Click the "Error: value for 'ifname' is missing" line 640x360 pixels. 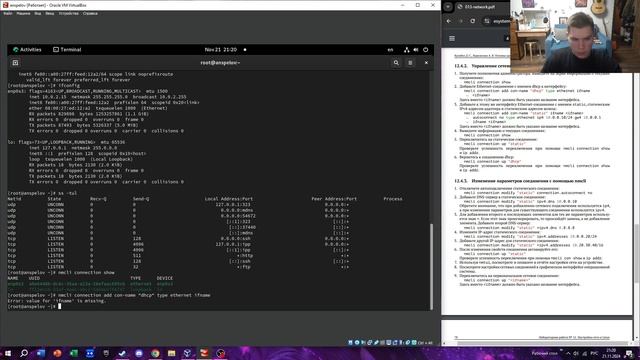click(56, 301)
